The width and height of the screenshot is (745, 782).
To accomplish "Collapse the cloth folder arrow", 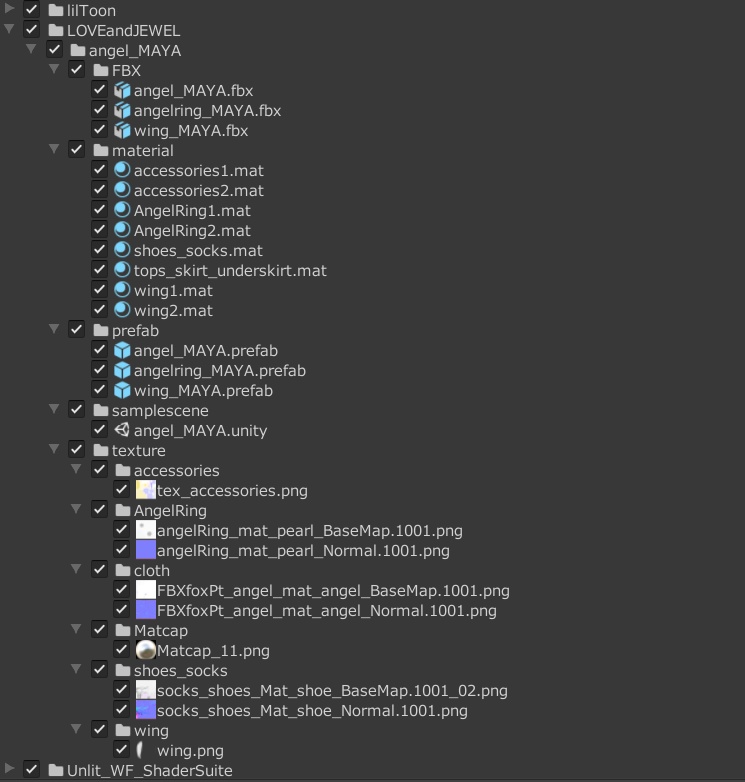I will click(76, 569).
